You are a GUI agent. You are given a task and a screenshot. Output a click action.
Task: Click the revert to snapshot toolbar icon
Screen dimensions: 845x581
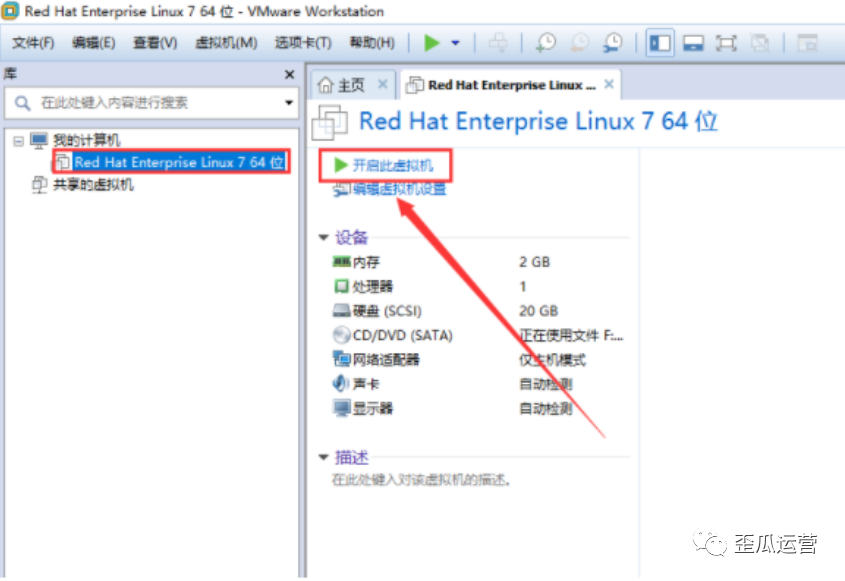click(580, 43)
